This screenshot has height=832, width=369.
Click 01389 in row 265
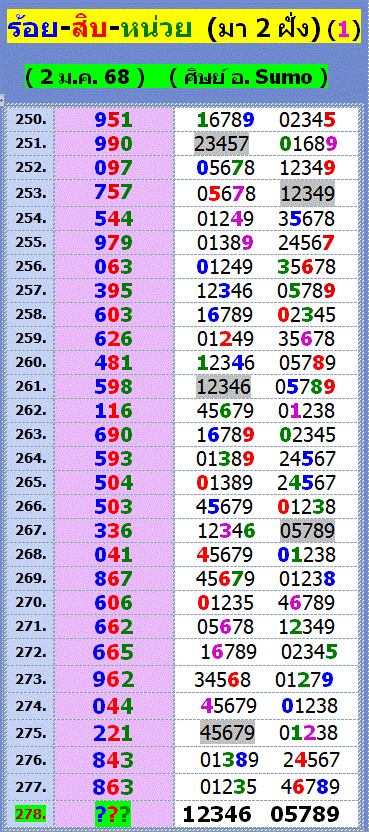tap(224, 483)
